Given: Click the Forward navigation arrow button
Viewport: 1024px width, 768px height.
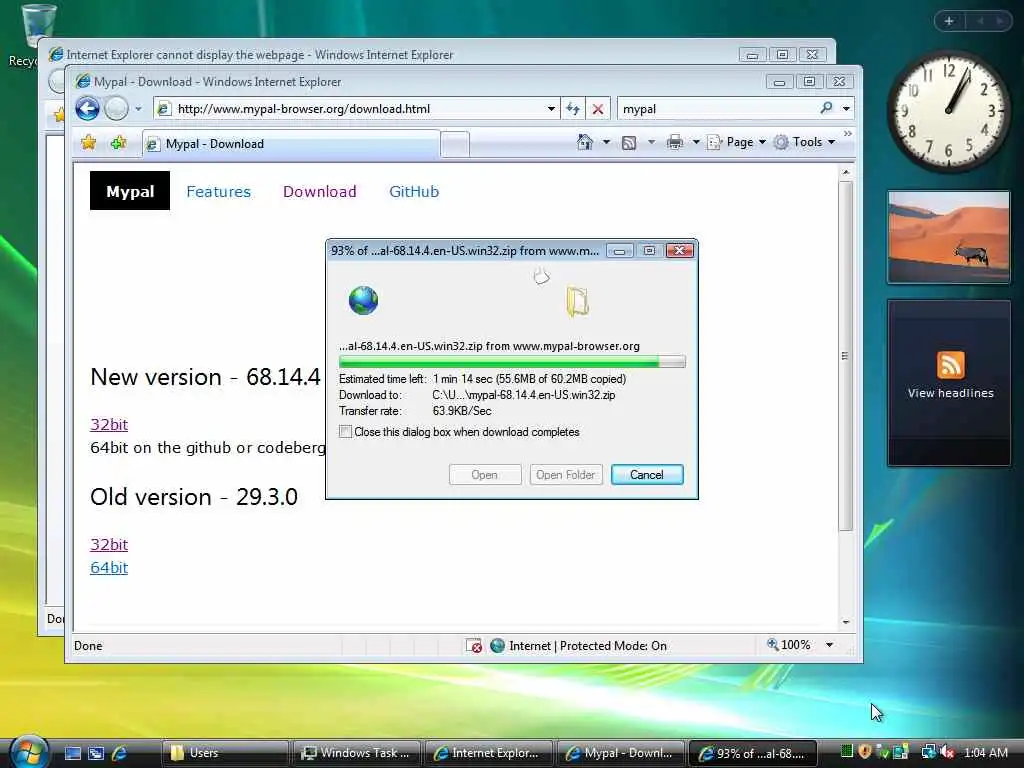Looking at the screenshot, I should pyautogui.click(x=116, y=108).
